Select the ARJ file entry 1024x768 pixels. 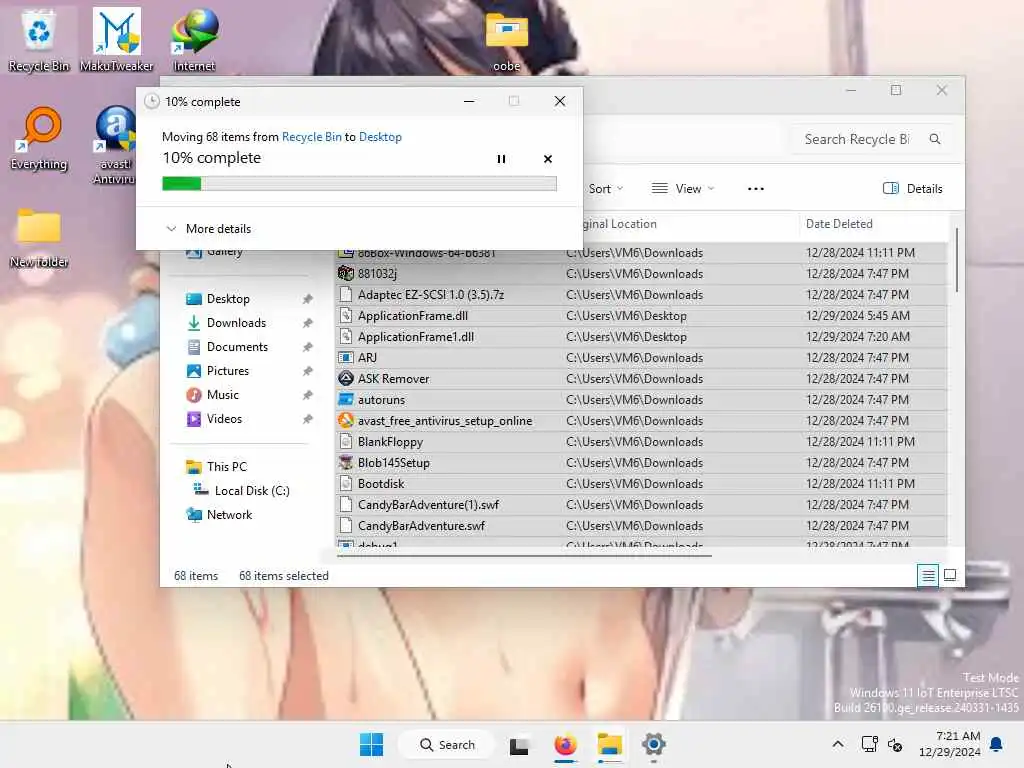(x=641, y=358)
